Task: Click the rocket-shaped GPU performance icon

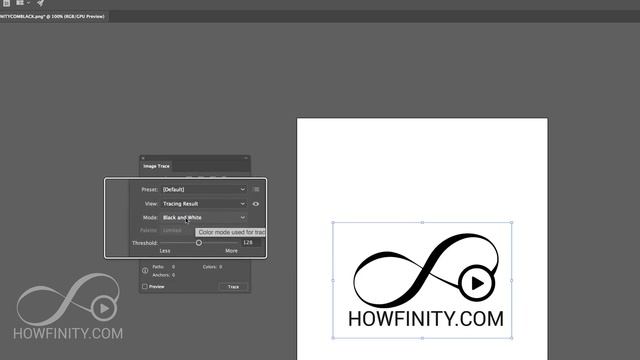Action: click(x=40, y=3)
